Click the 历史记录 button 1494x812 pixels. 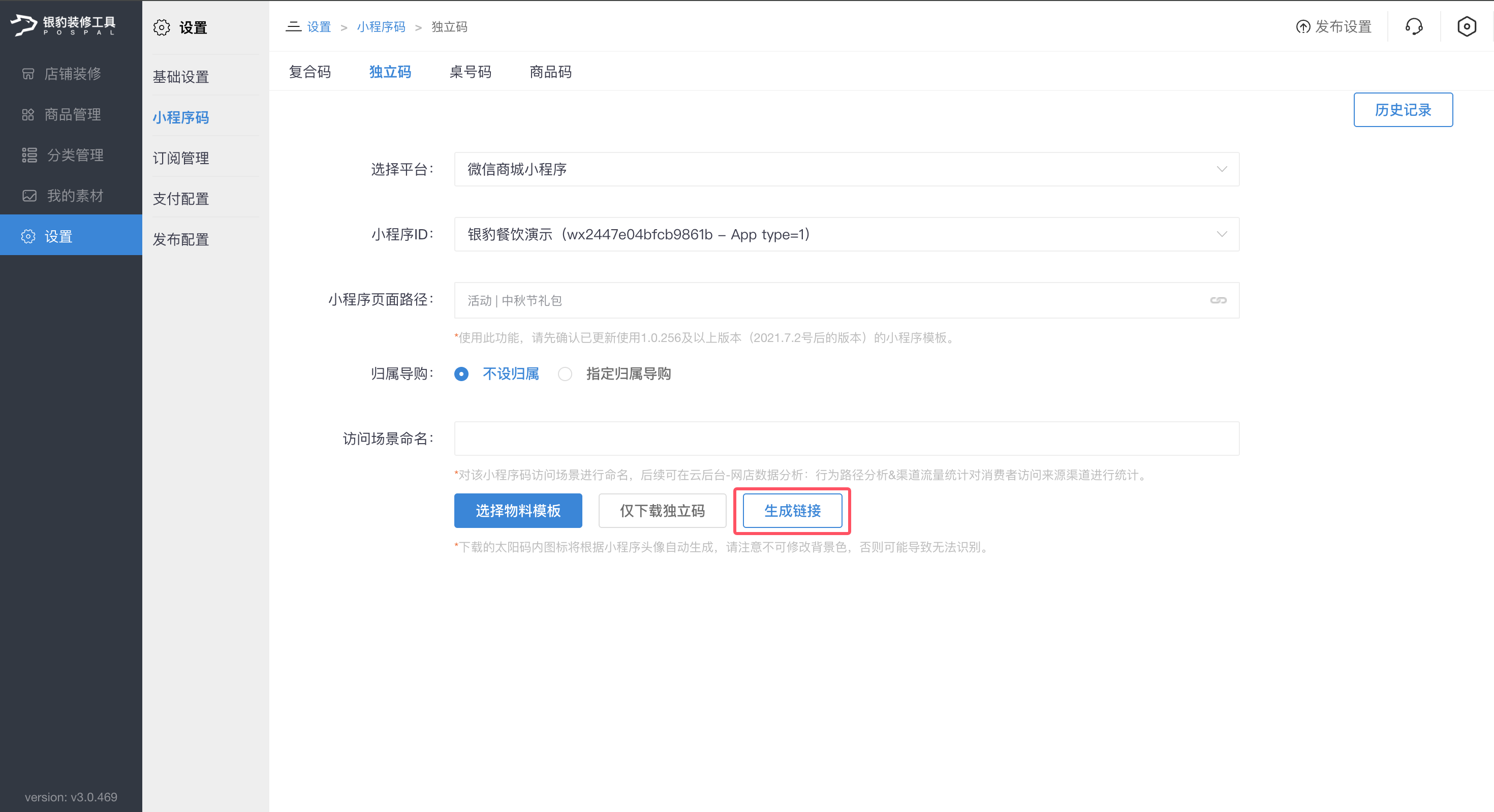(x=1403, y=110)
